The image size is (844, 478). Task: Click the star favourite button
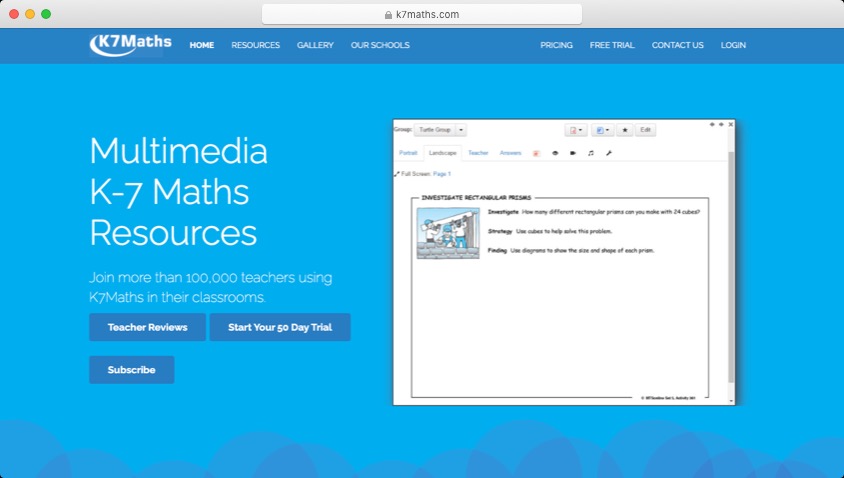point(624,130)
